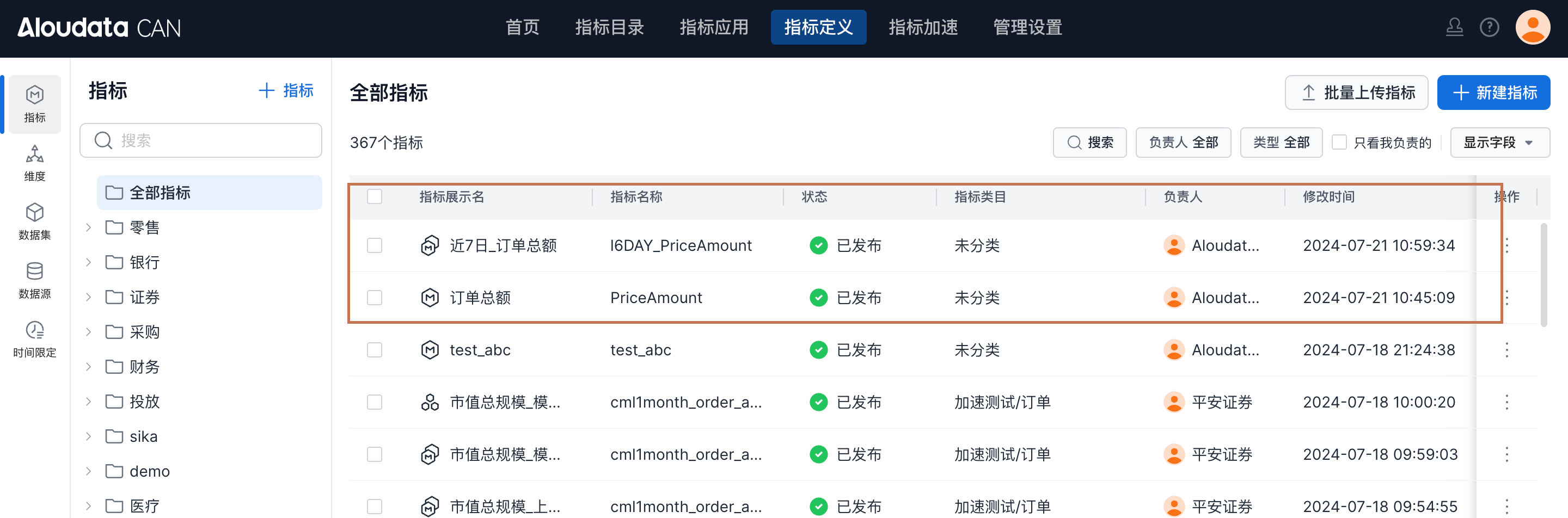Open the 时间限定 sidebar icon
This screenshot has width=1568, height=518.
[35, 339]
